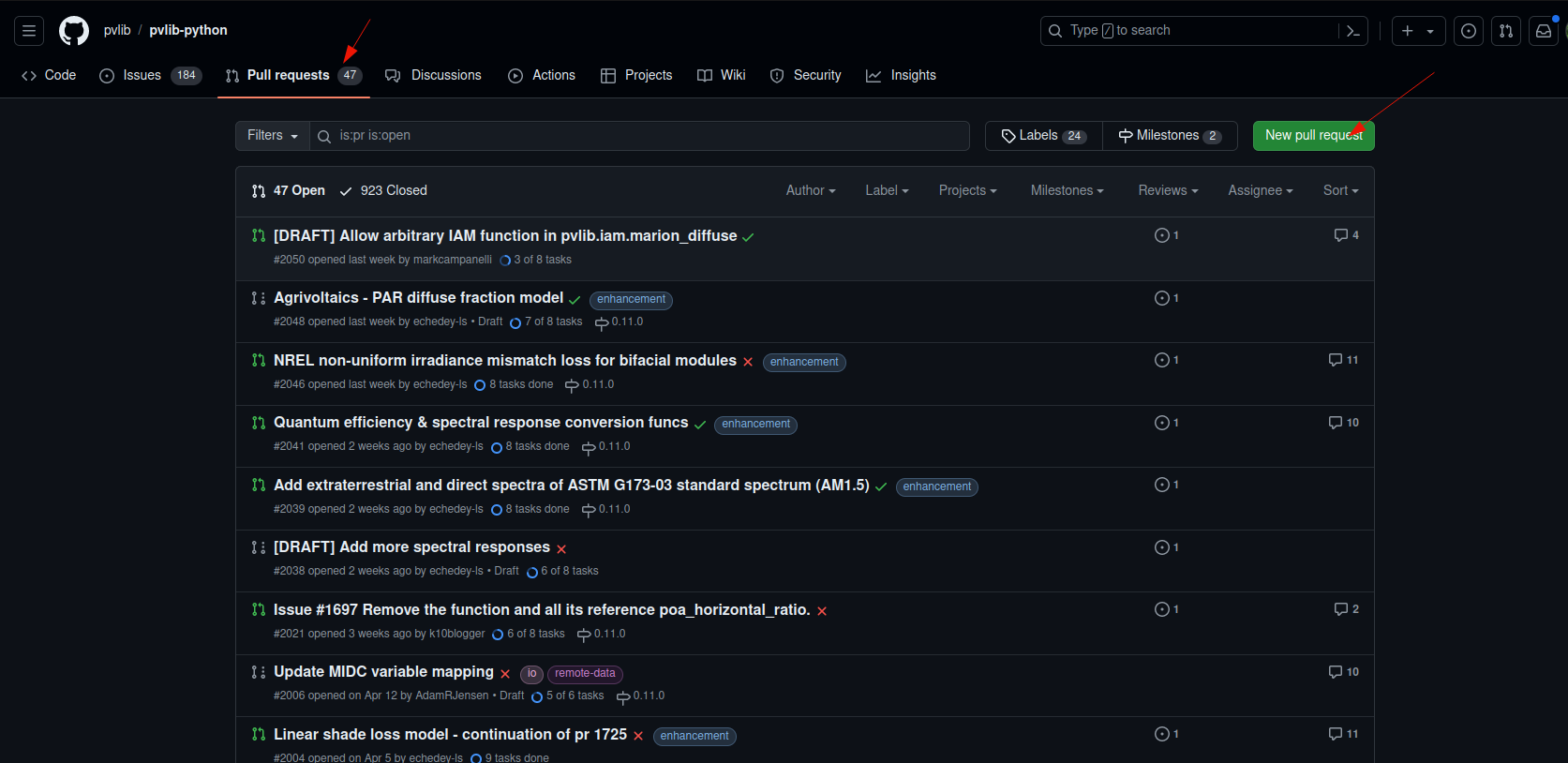Open comments of PR #2050 marion_diffuse
This screenshot has width=1568, height=763.
pos(1347,235)
